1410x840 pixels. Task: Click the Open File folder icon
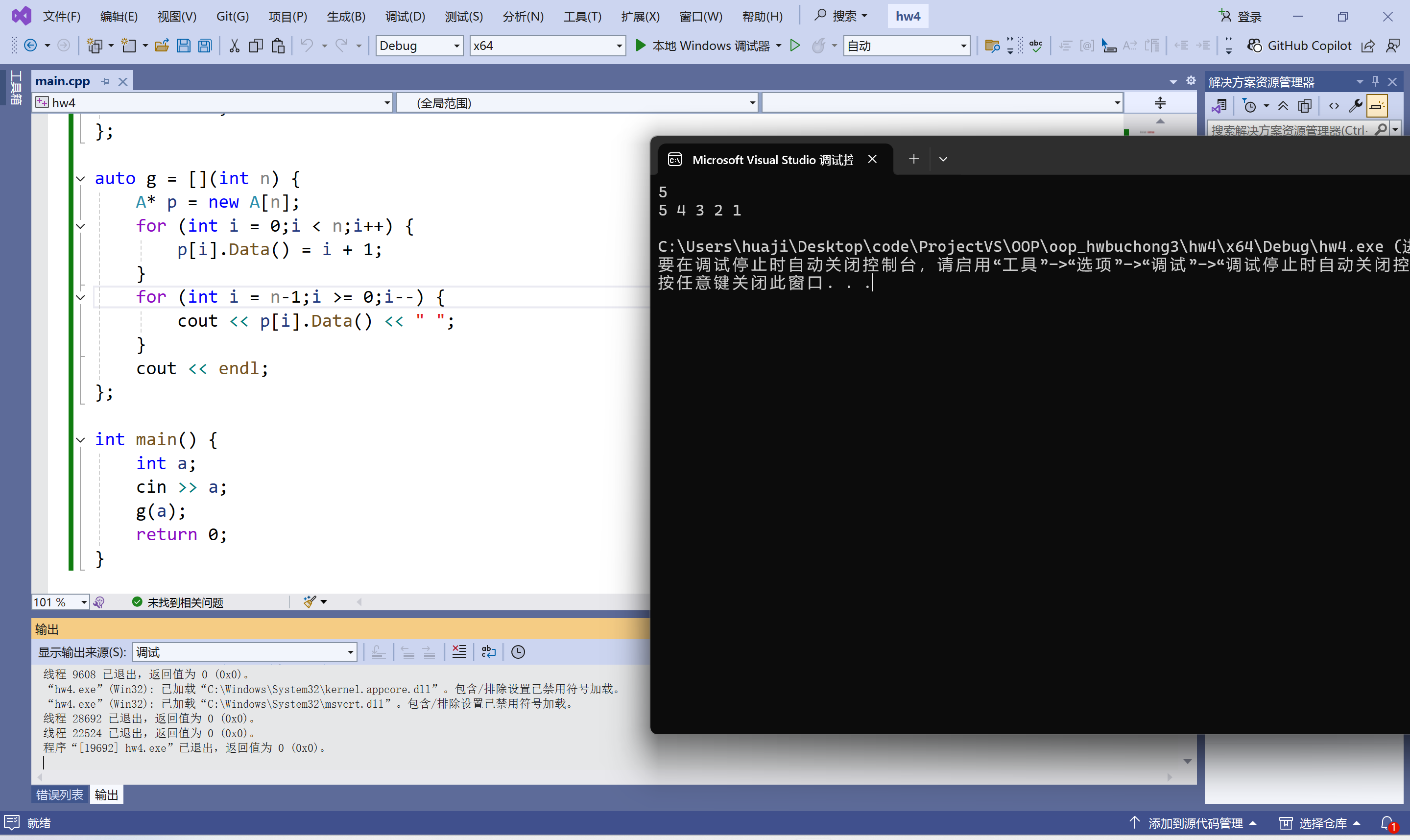[162, 46]
